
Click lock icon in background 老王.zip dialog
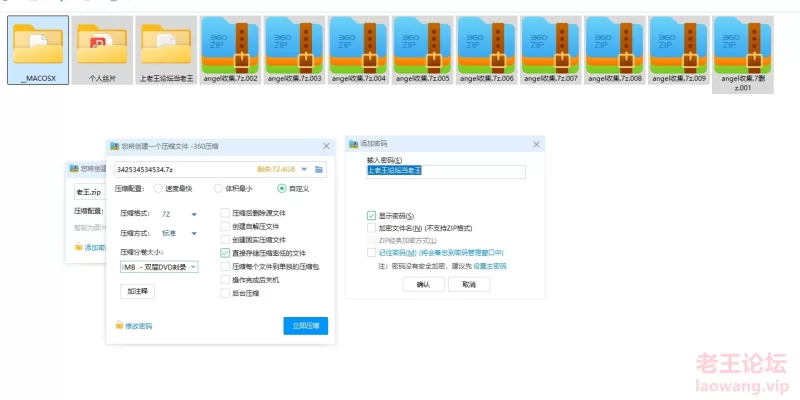coord(79,246)
